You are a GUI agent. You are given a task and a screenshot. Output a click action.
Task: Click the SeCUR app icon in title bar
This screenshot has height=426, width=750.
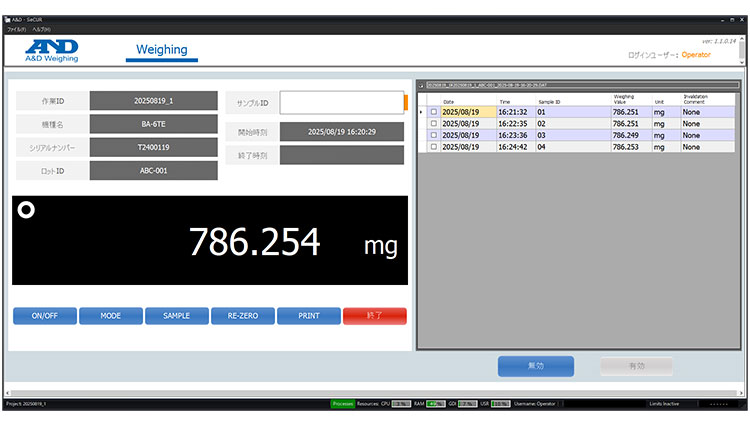pos(7,20)
